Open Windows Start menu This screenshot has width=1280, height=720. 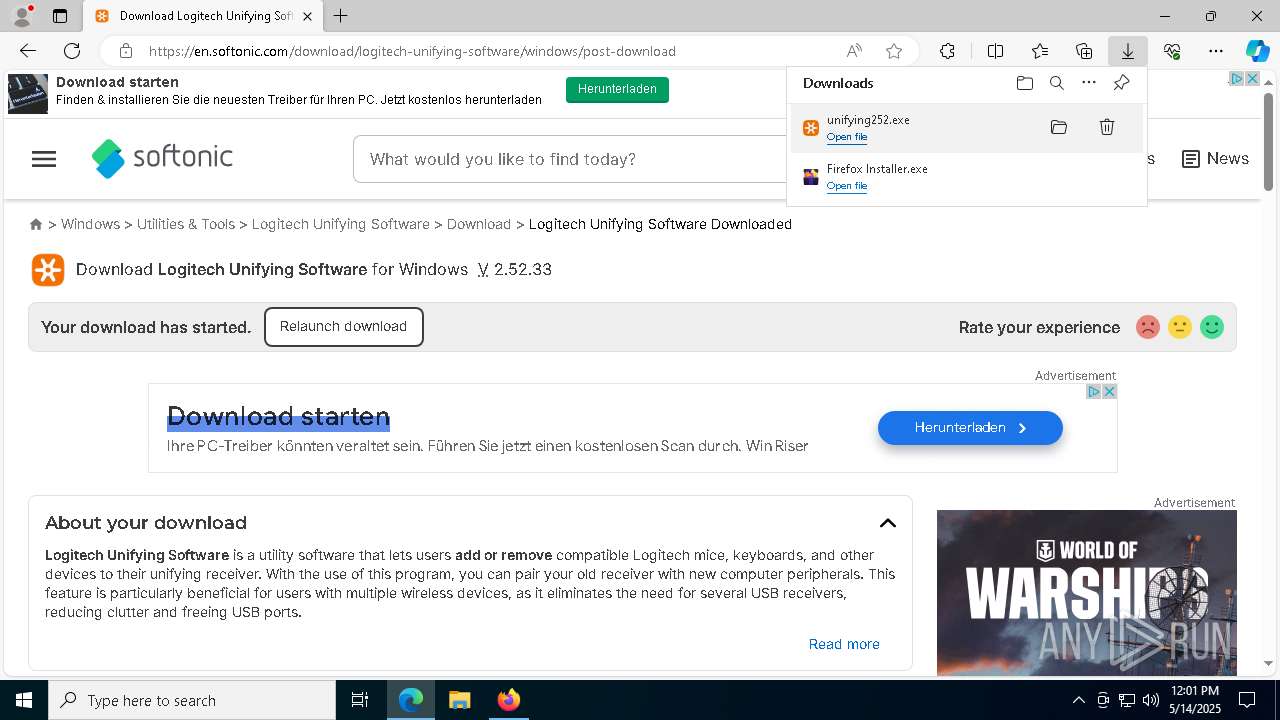pos(24,700)
